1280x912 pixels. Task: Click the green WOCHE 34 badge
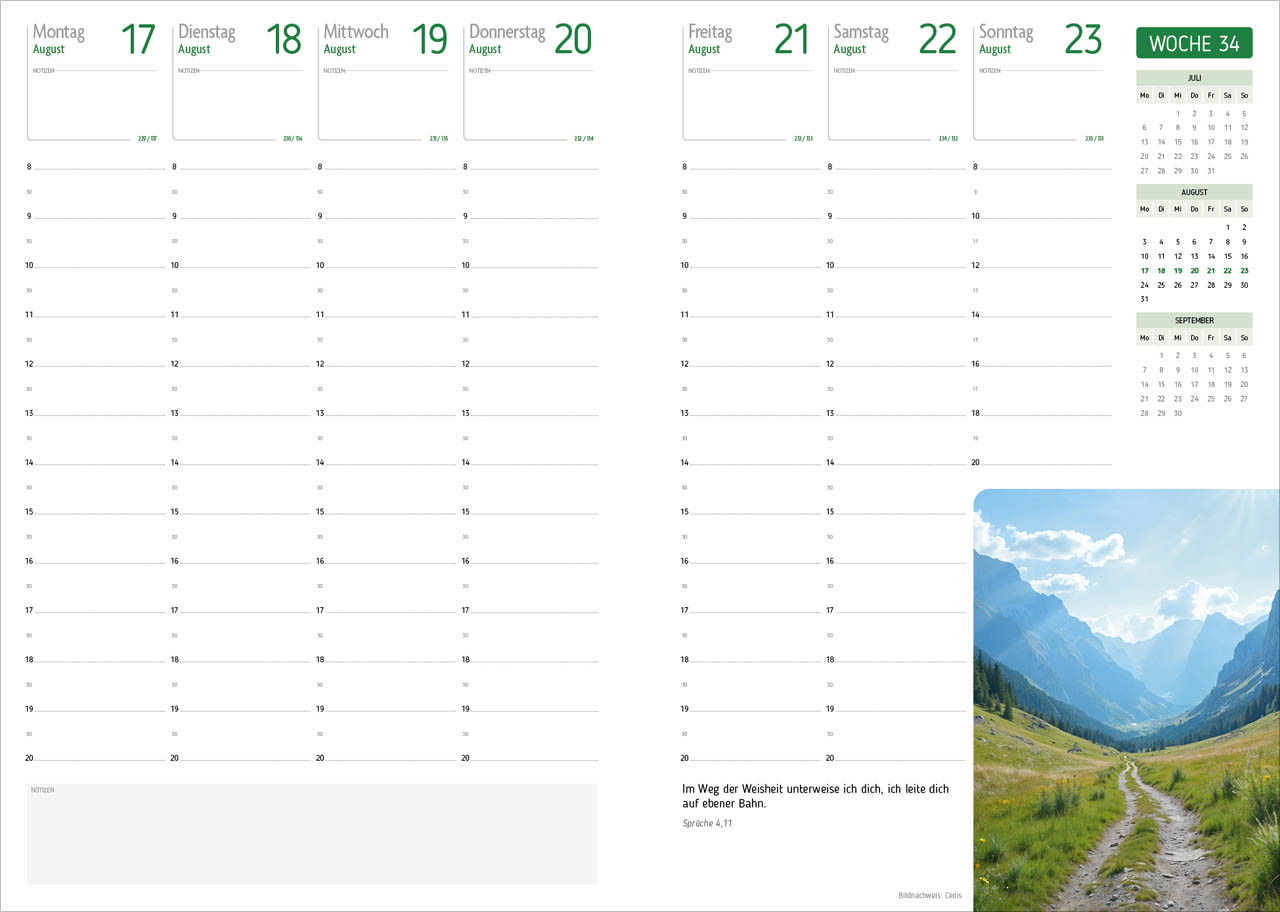[x=1194, y=43]
